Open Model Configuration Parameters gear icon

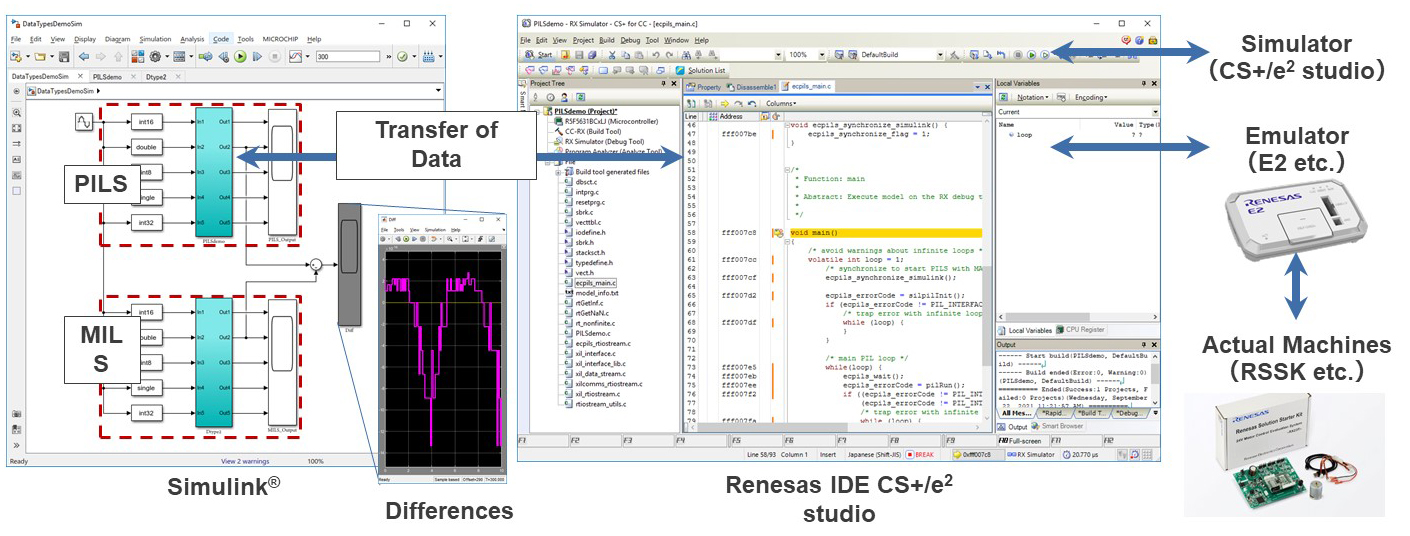(155, 56)
